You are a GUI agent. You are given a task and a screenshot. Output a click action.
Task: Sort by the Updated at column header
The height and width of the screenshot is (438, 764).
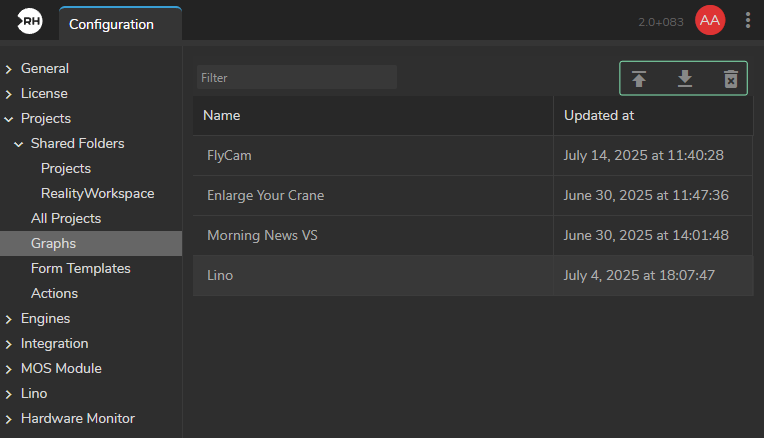pyautogui.click(x=652, y=115)
